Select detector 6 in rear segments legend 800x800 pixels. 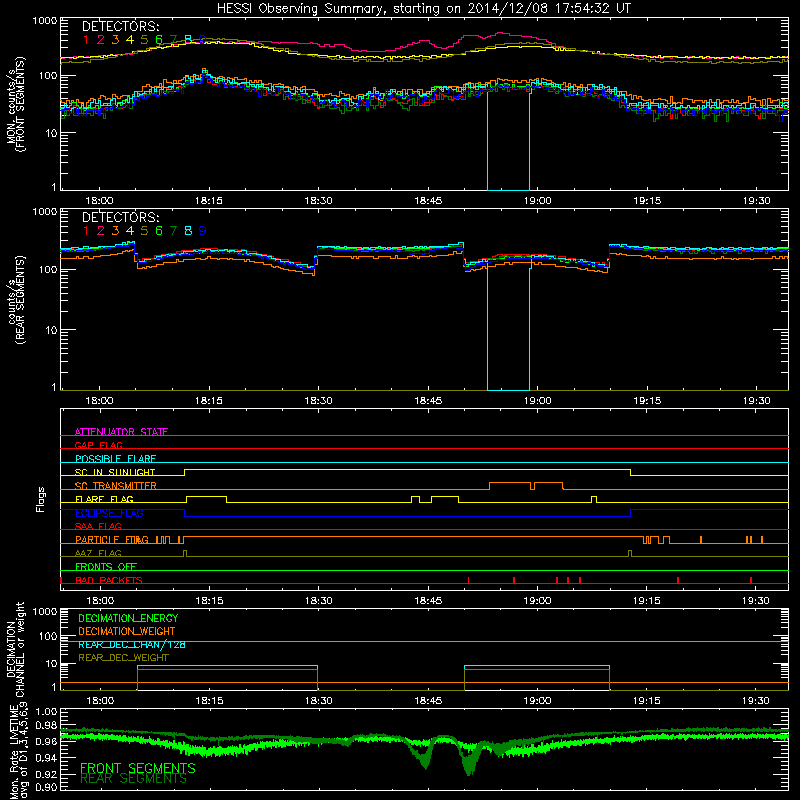pos(159,231)
